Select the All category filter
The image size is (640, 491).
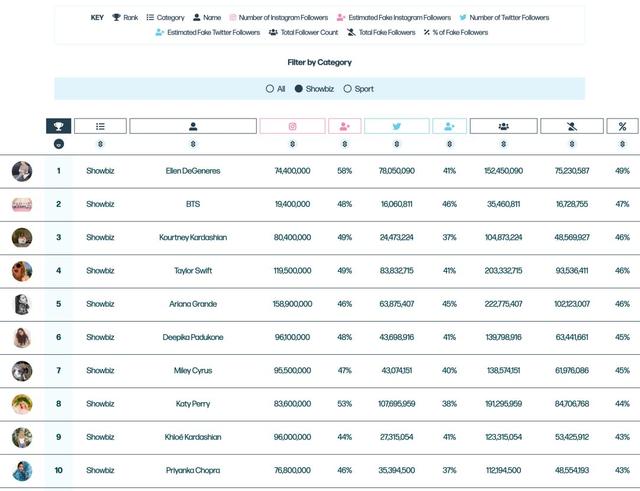pyautogui.click(x=275, y=89)
